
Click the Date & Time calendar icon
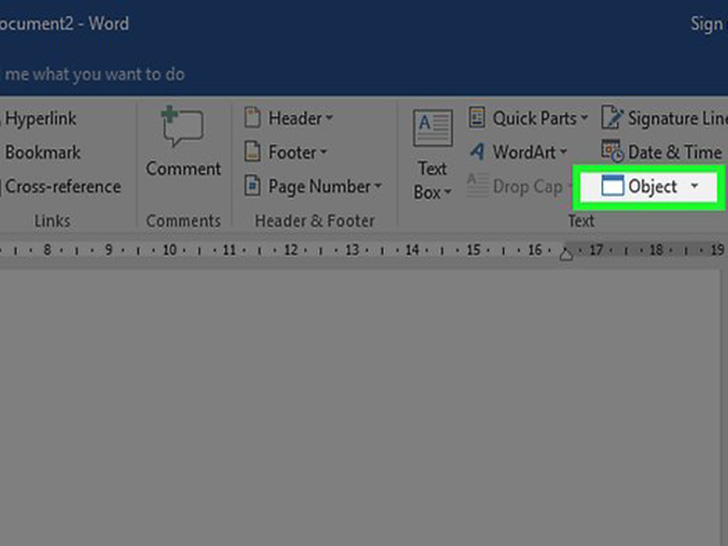point(612,151)
